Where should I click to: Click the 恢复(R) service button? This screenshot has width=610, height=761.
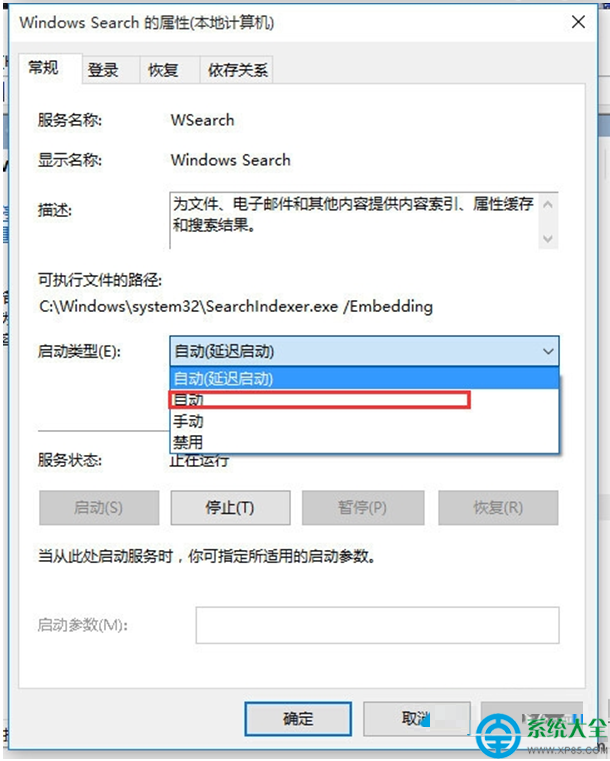(x=498, y=508)
